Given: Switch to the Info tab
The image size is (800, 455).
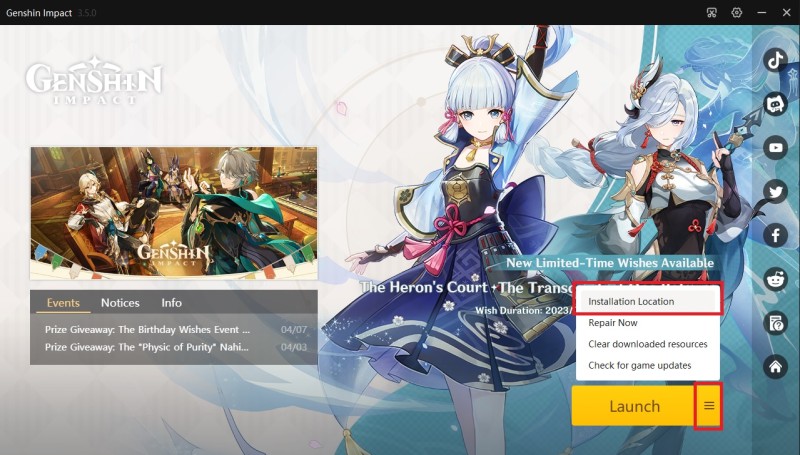Looking at the screenshot, I should 172,303.
